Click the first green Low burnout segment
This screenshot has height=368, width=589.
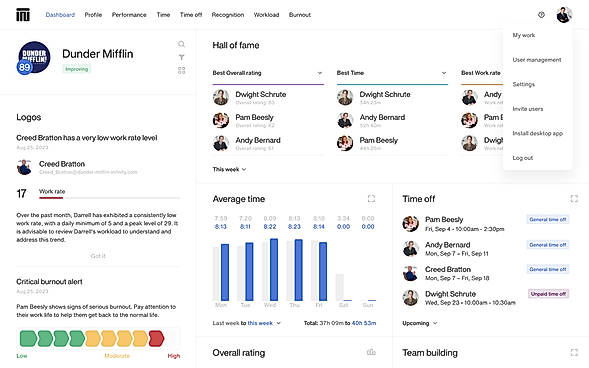28,338
